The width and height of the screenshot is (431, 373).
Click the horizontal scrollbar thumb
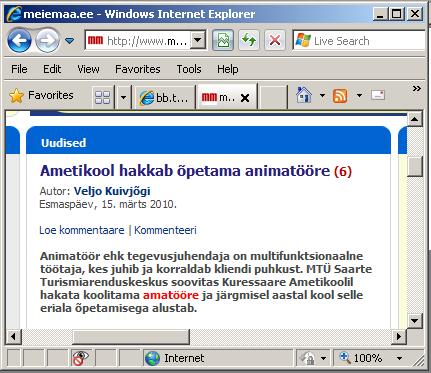[x=131, y=336]
